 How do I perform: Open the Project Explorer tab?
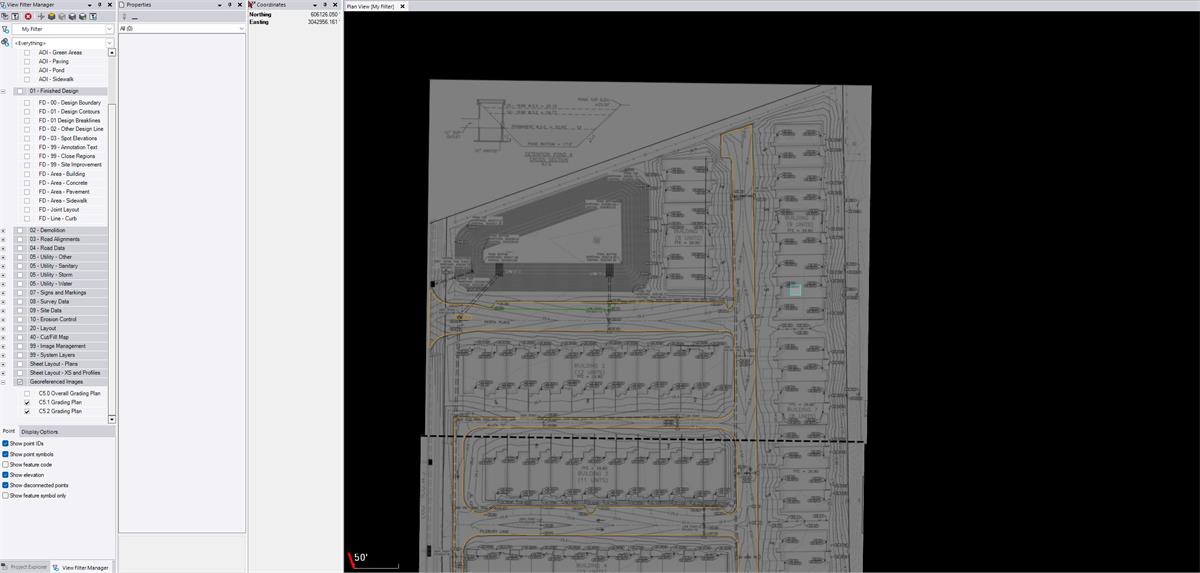(25, 567)
